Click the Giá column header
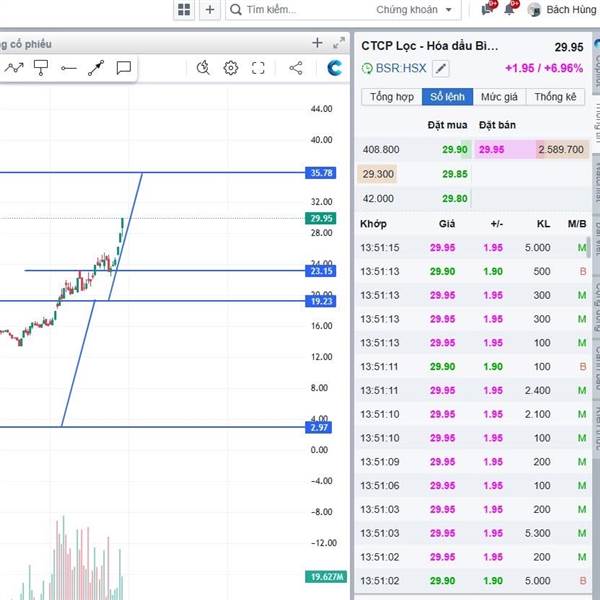The width and height of the screenshot is (600, 600). (x=447, y=224)
